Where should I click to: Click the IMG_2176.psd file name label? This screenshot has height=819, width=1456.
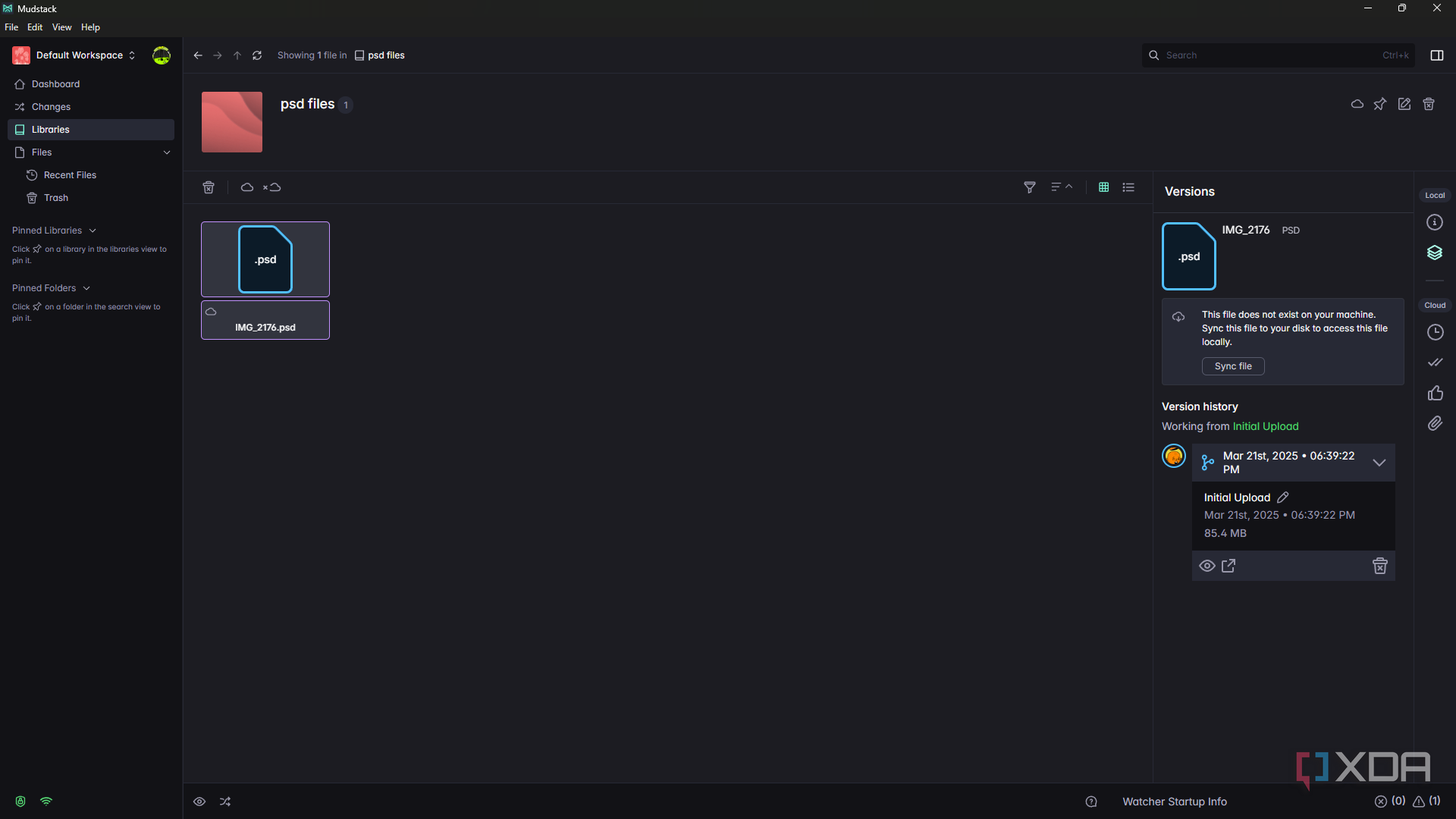click(x=265, y=328)
